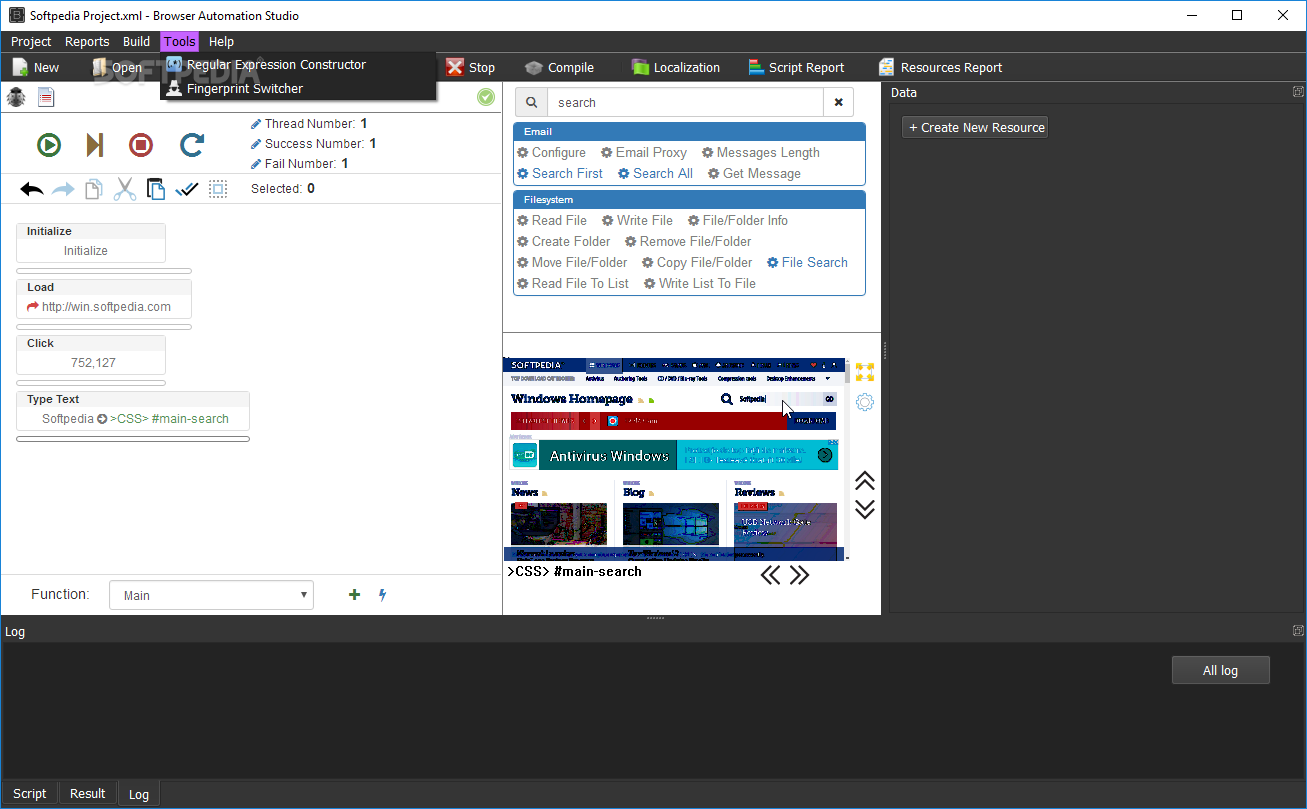
Task: Click the double right chevrons
Action: tap(799, 575)
